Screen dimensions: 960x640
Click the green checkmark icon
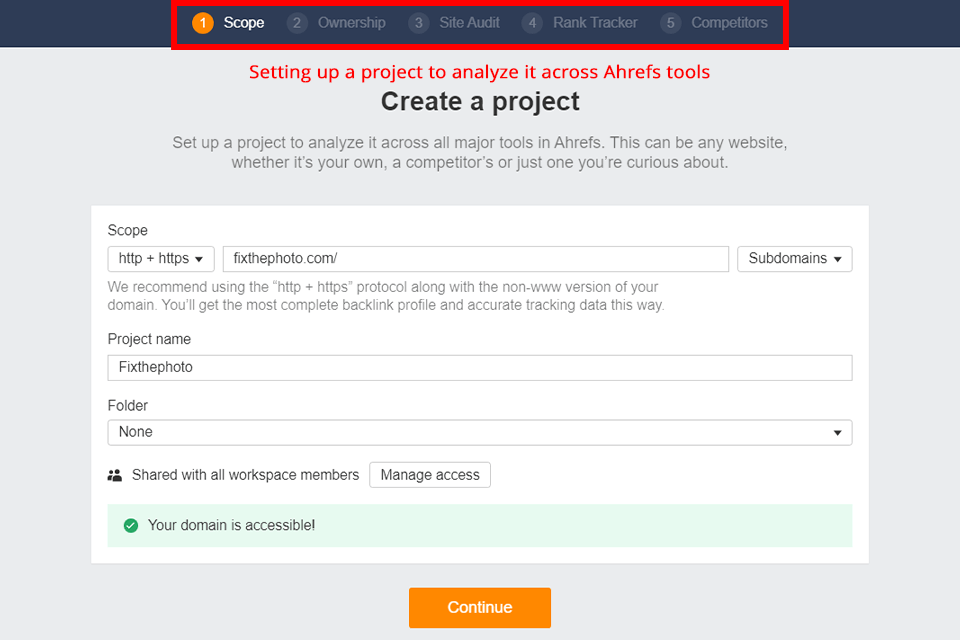(x=130, y=525)
